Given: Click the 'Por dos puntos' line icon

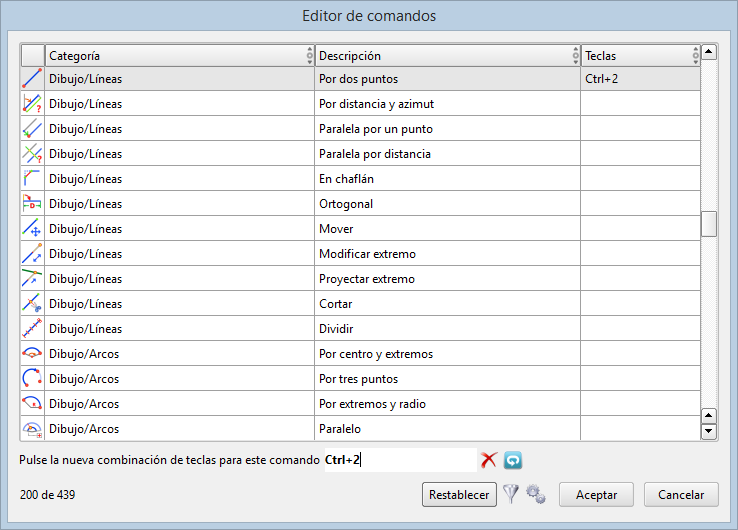Looking at the screenshot, I should point(32,79).
